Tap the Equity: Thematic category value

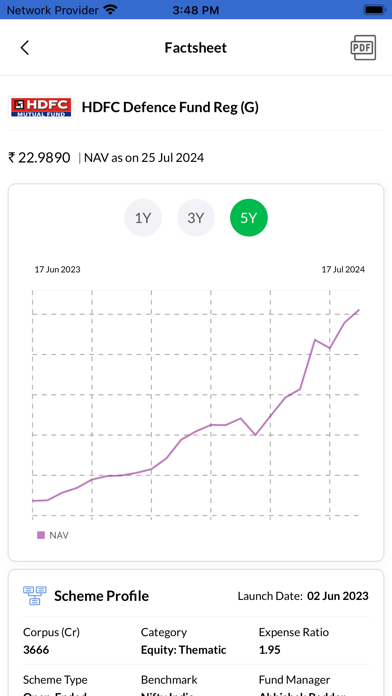183,650
